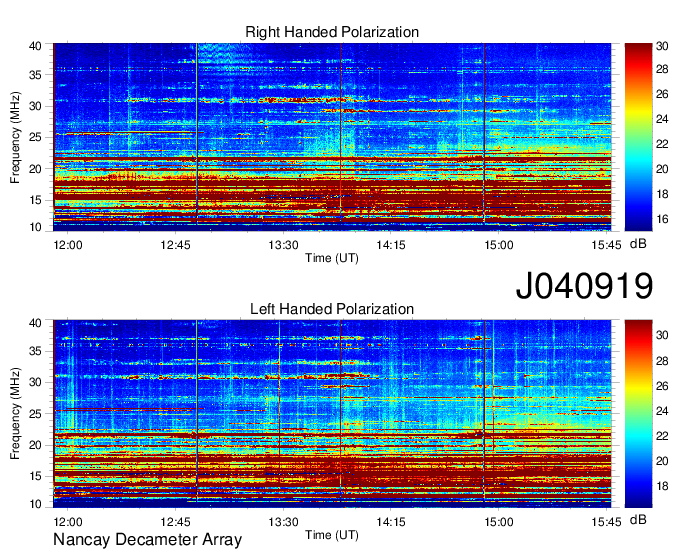
Task: Click the "dB" unit label of Left Handed colorbar
Action: pos(638,519)
